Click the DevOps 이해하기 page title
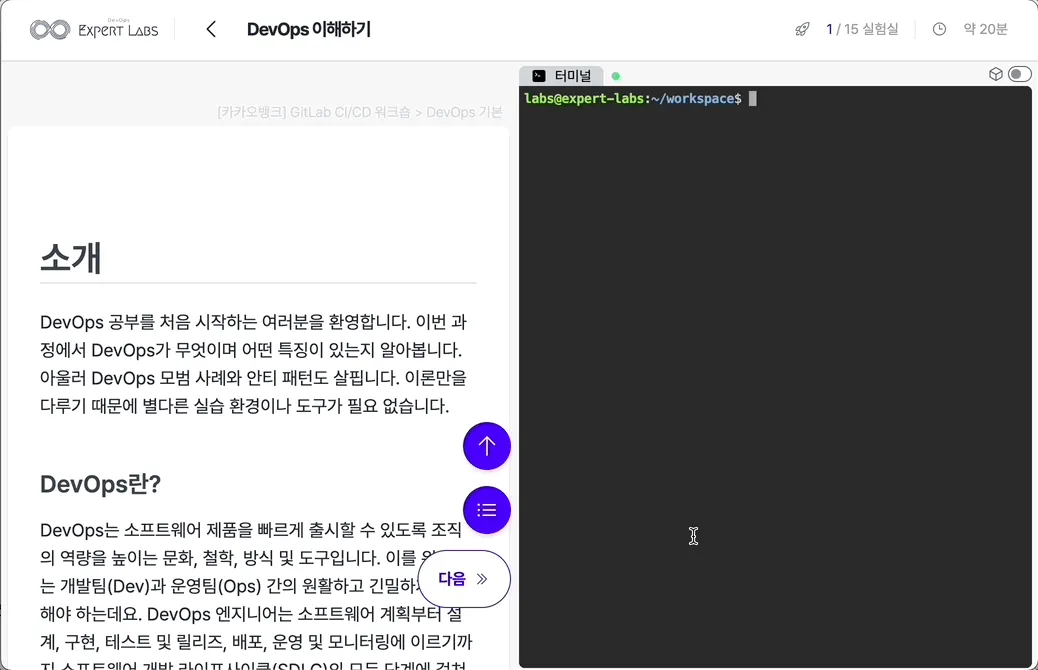This screenshot has width=1038, height=670. 308,29
